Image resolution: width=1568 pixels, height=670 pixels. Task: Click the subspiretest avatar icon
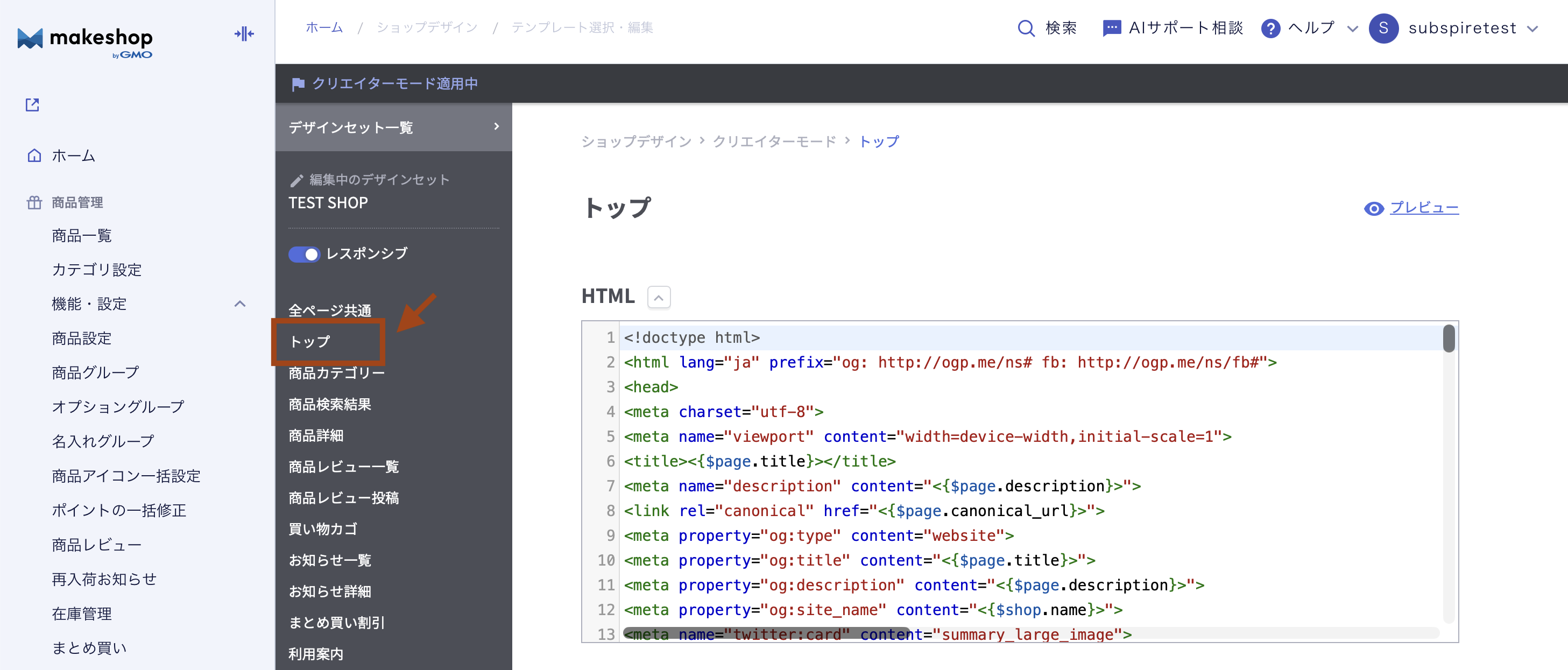1383,28
